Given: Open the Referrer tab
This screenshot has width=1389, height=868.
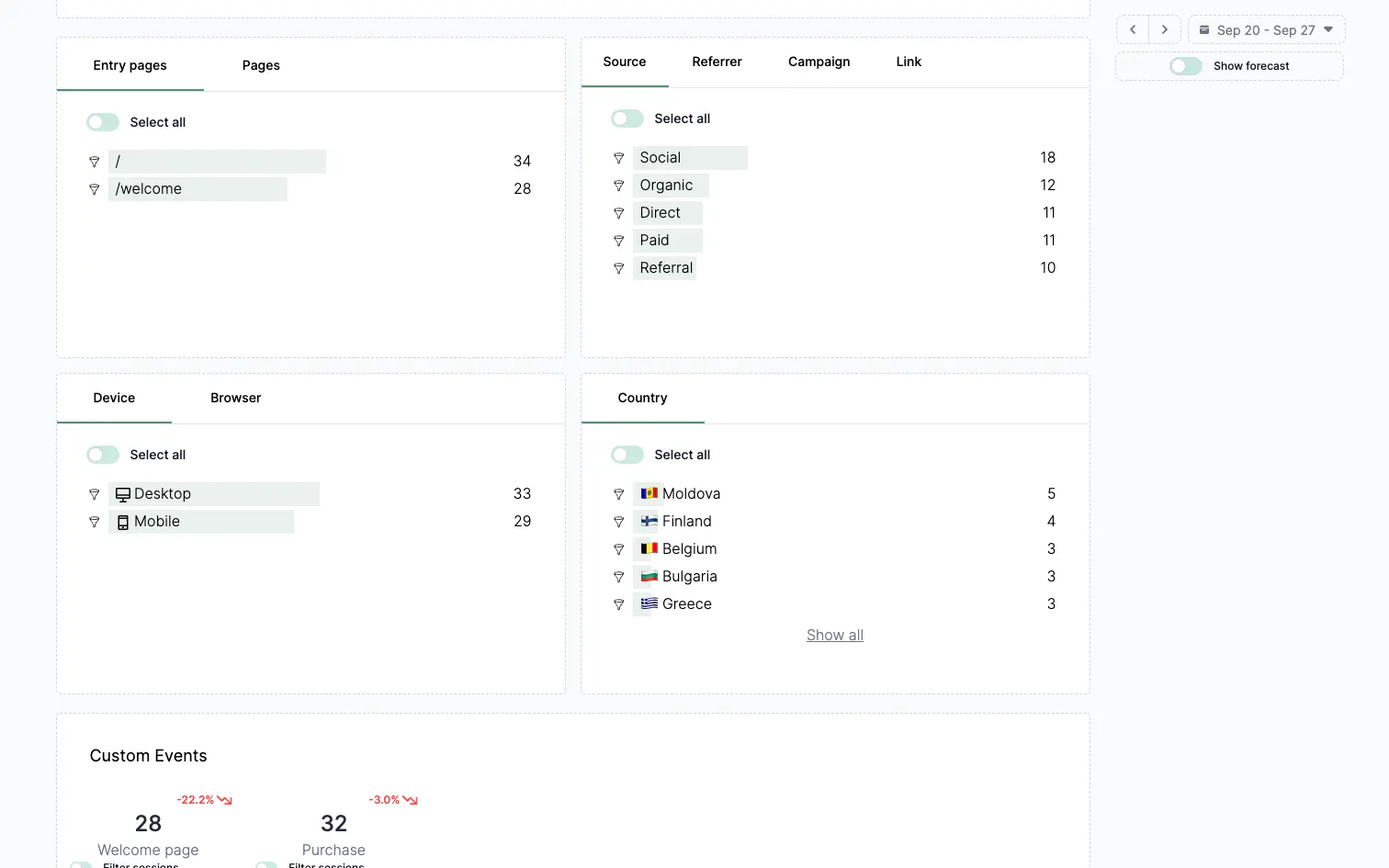Looking at the screenshot, I should [717, 62].
